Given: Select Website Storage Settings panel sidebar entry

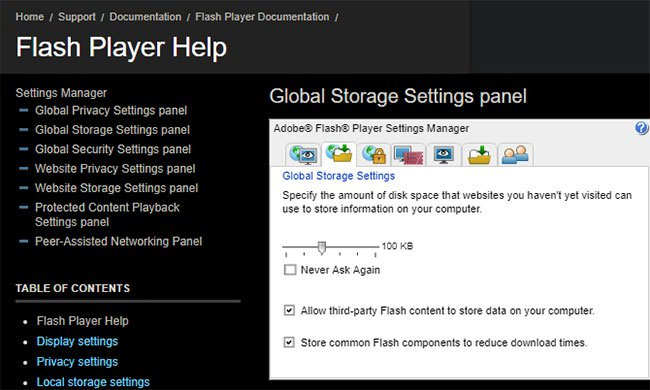Looking at the screenshot, I should 116,188.
